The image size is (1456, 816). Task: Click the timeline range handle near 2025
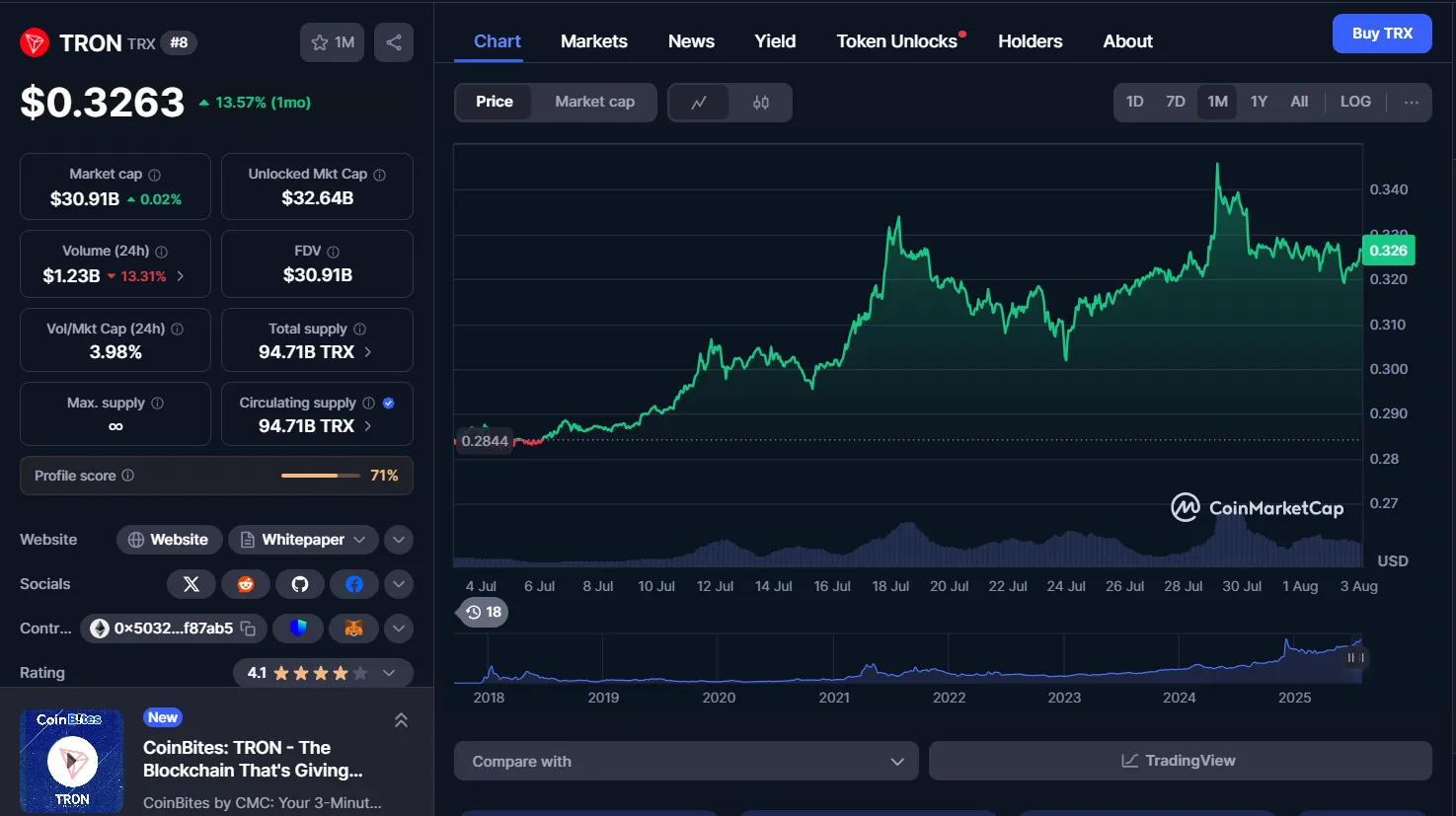1356,657
